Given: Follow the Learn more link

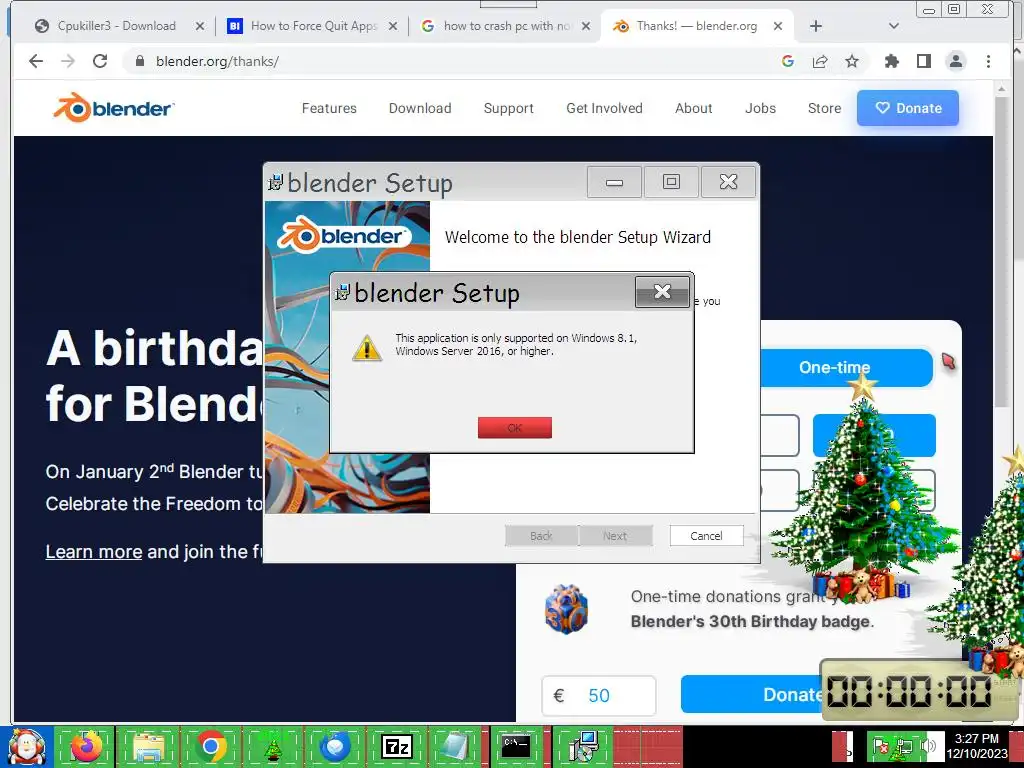Looking at the screenshot, I should click(94, 552).
